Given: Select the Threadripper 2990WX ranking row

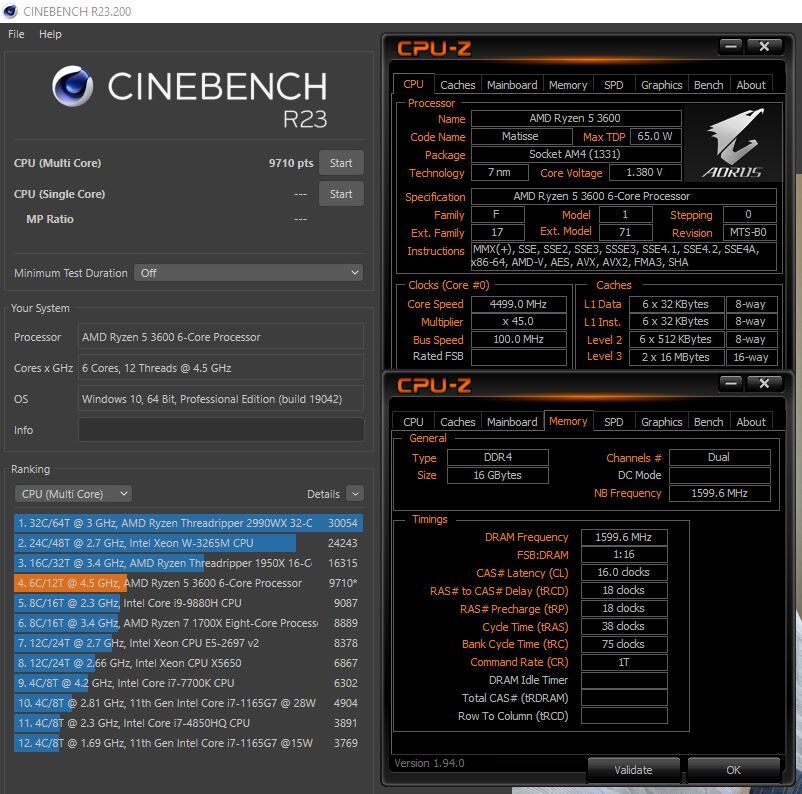Looking at the screenshot, I should pos(188,523).
